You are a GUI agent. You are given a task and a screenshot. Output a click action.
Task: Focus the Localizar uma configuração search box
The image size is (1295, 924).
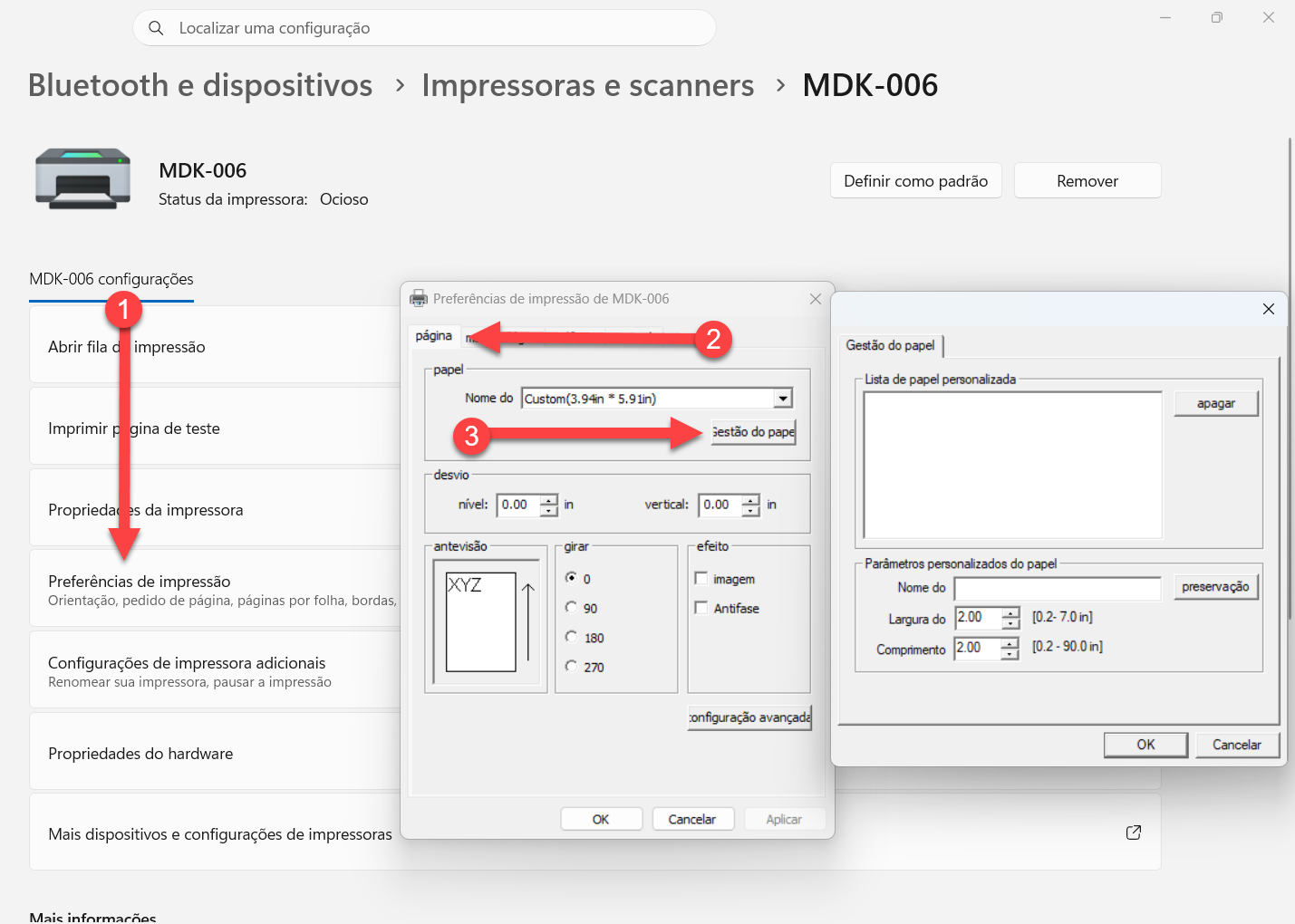[424, 28]
